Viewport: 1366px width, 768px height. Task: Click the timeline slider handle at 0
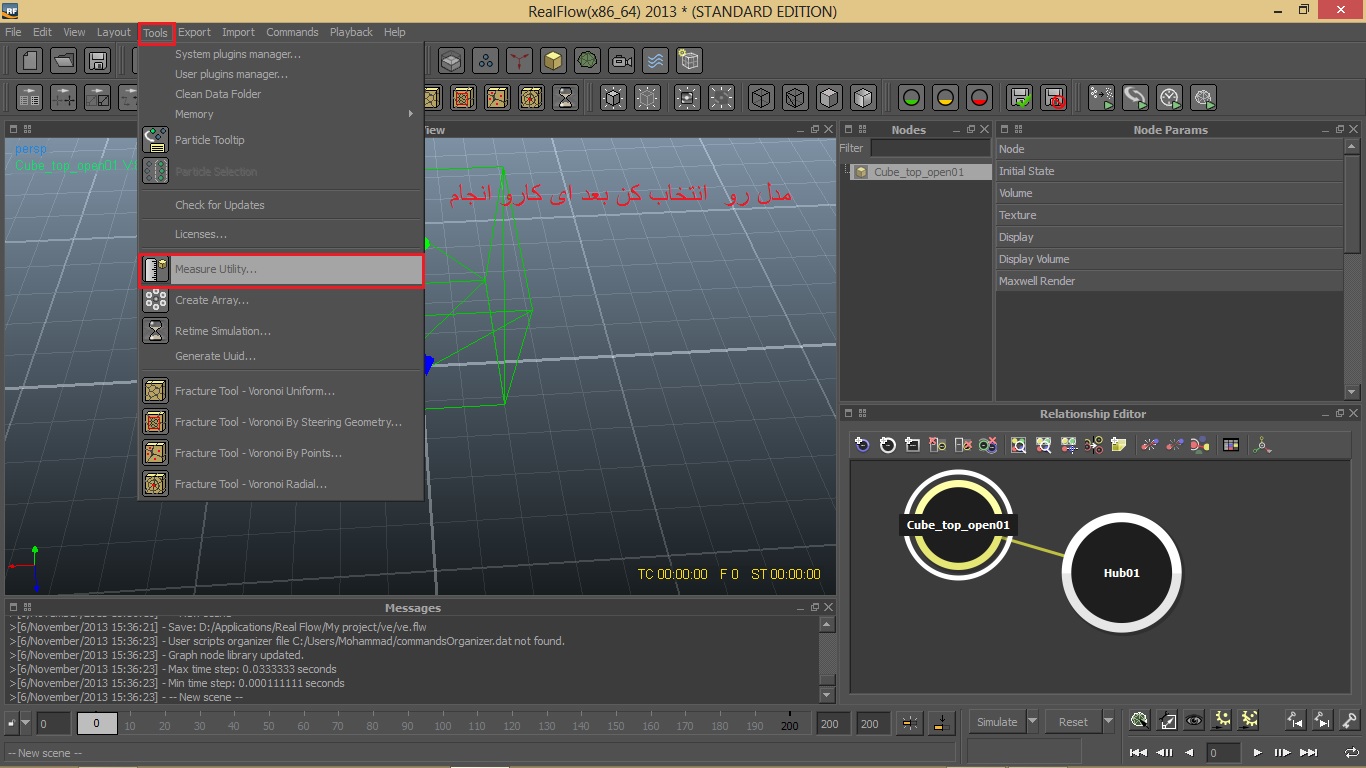click(97, 723)
